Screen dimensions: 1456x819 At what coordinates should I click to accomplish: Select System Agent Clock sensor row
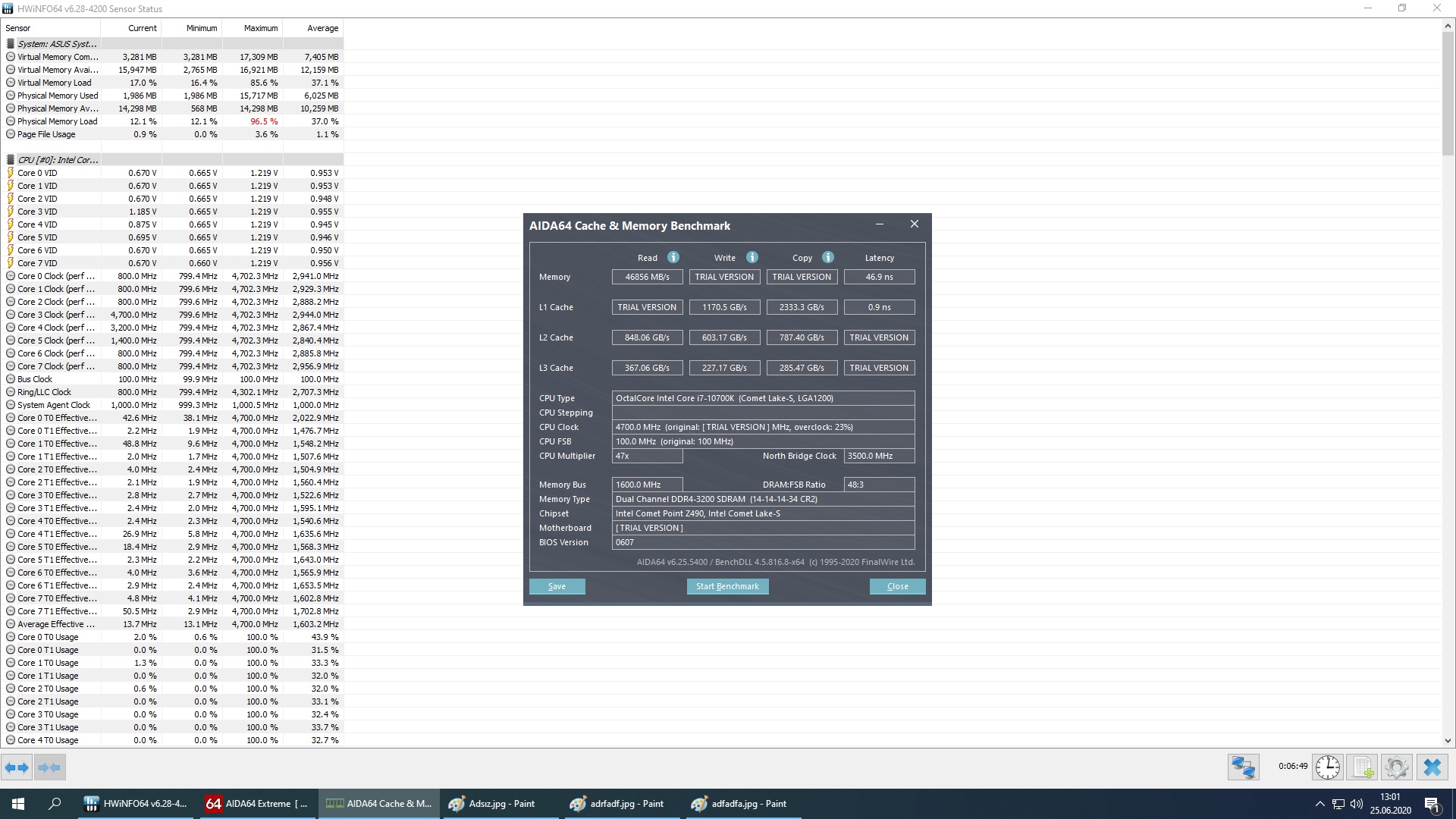pyautogui.click(x=172, y=405)
